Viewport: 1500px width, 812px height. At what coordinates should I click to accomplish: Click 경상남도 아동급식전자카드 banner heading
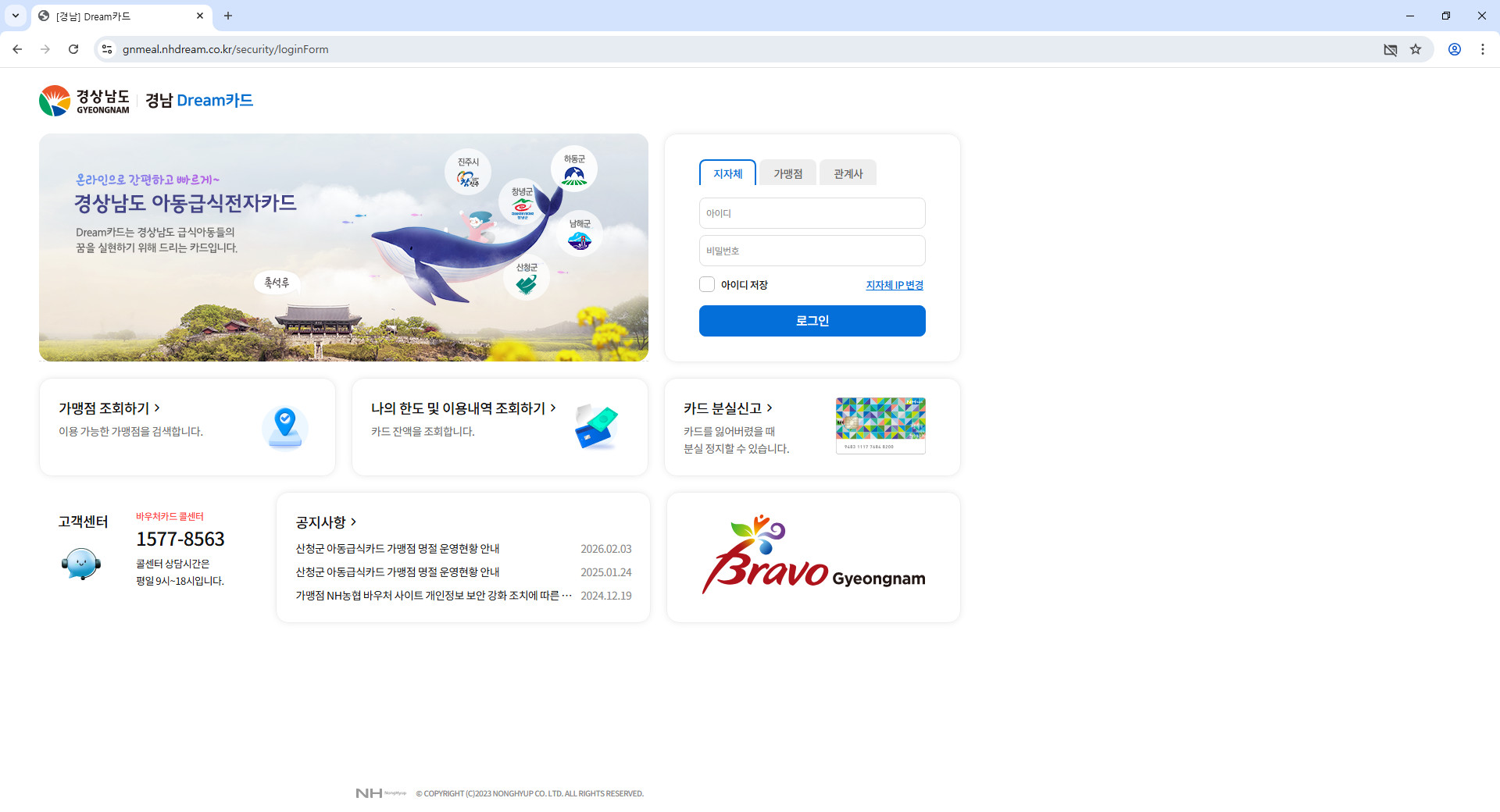[185, 204]
